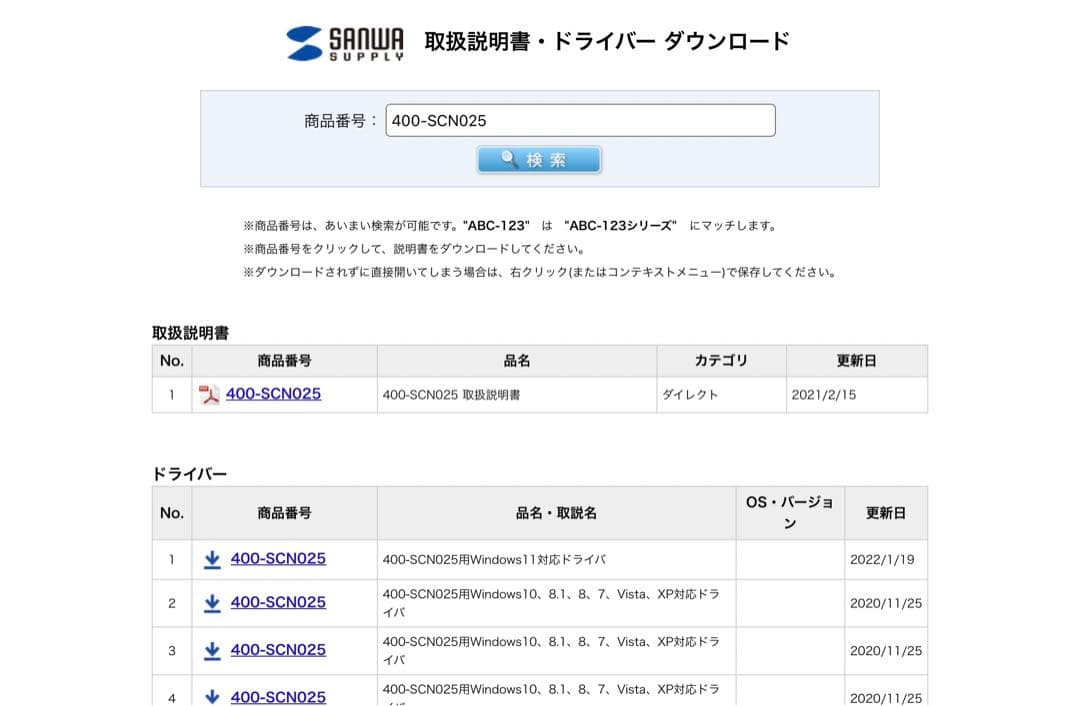The image size is (1080, 706).
Task: Click the 更新日 header in driver table
Action: [x=886, y=512]
